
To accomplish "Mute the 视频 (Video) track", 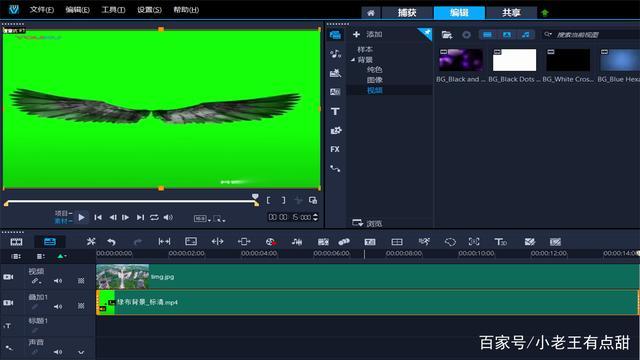I will (x=58, y=281).
